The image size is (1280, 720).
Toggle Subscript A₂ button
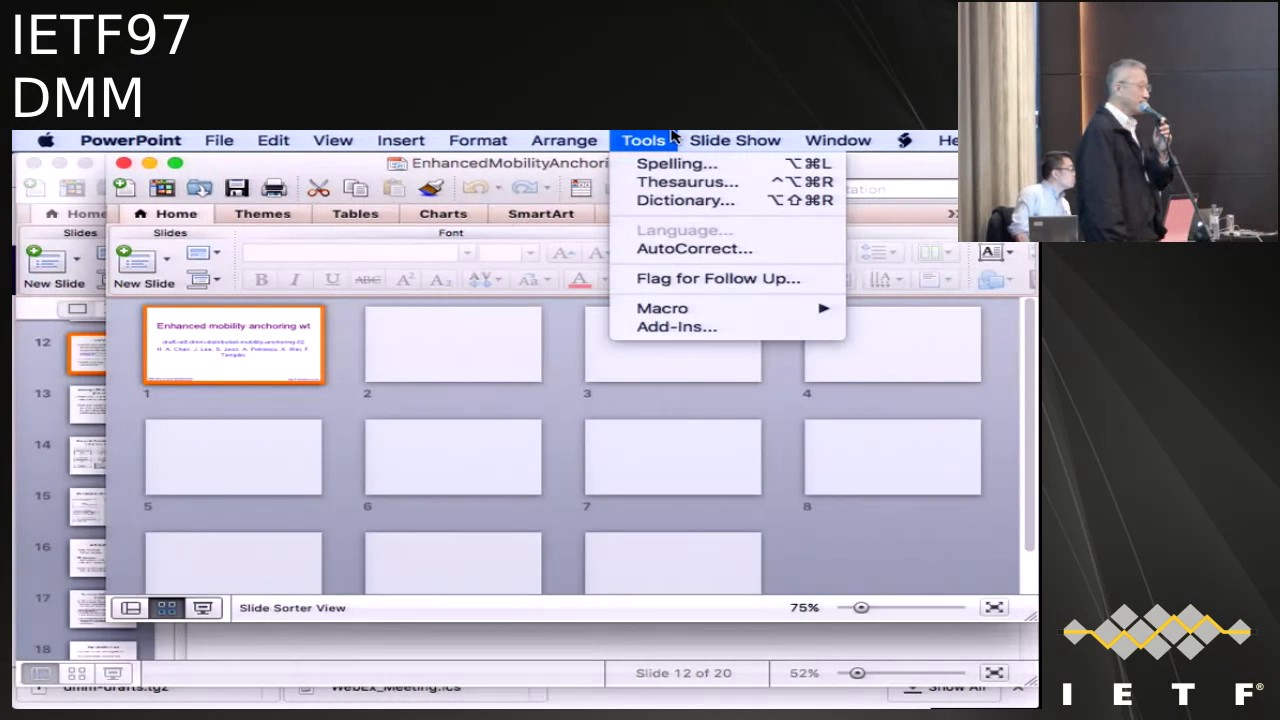440,280
